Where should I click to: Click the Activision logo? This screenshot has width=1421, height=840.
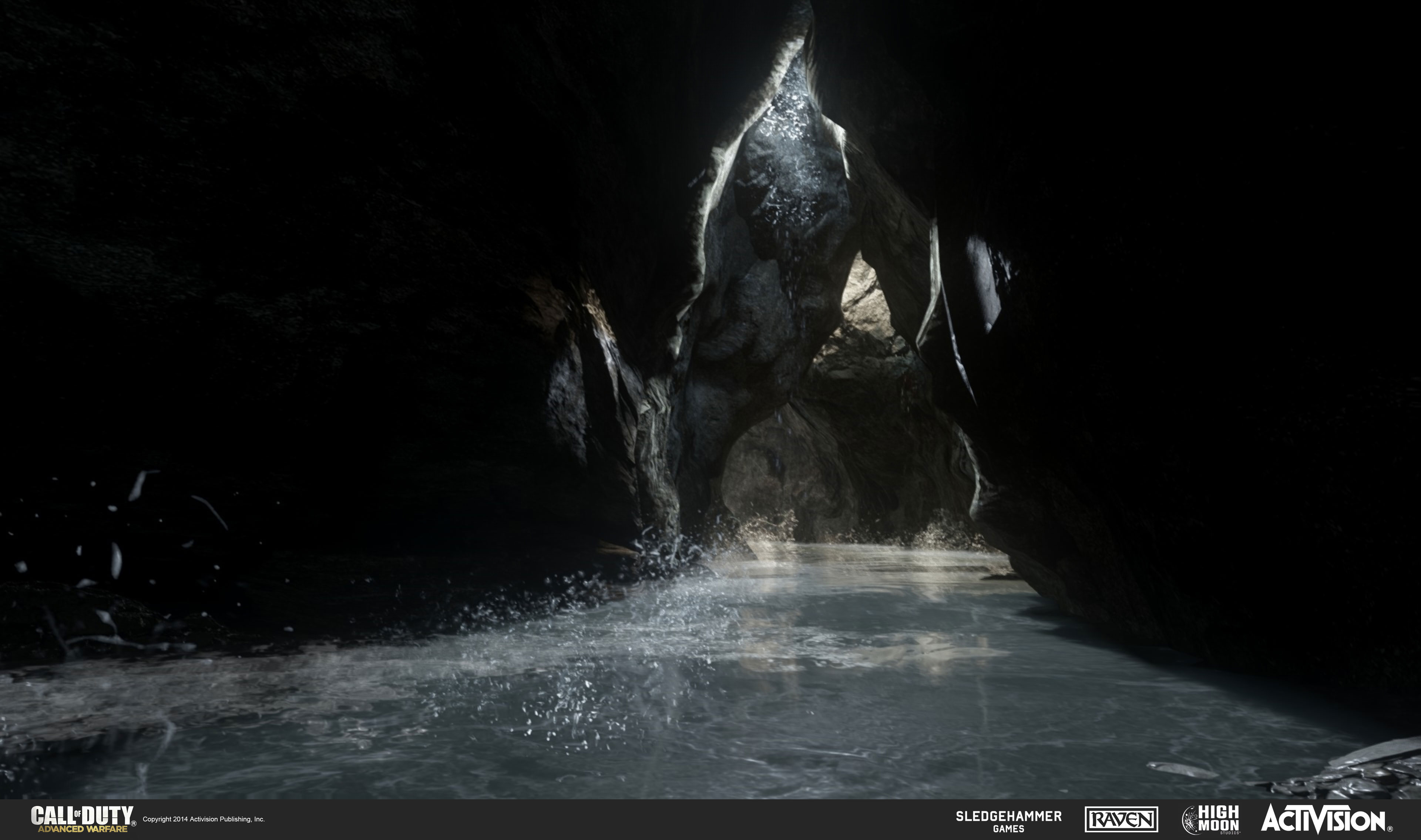click(1327, 819)
